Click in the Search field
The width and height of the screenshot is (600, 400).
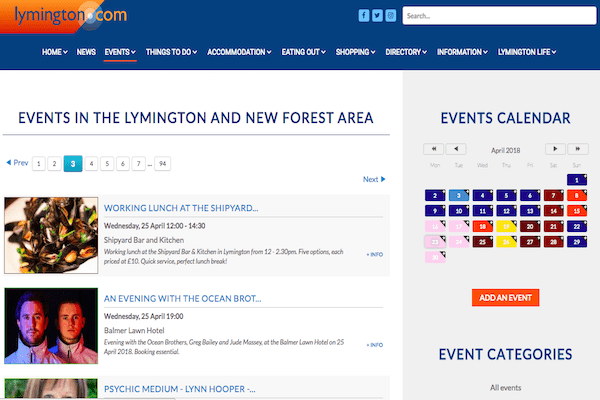point(499,16)
